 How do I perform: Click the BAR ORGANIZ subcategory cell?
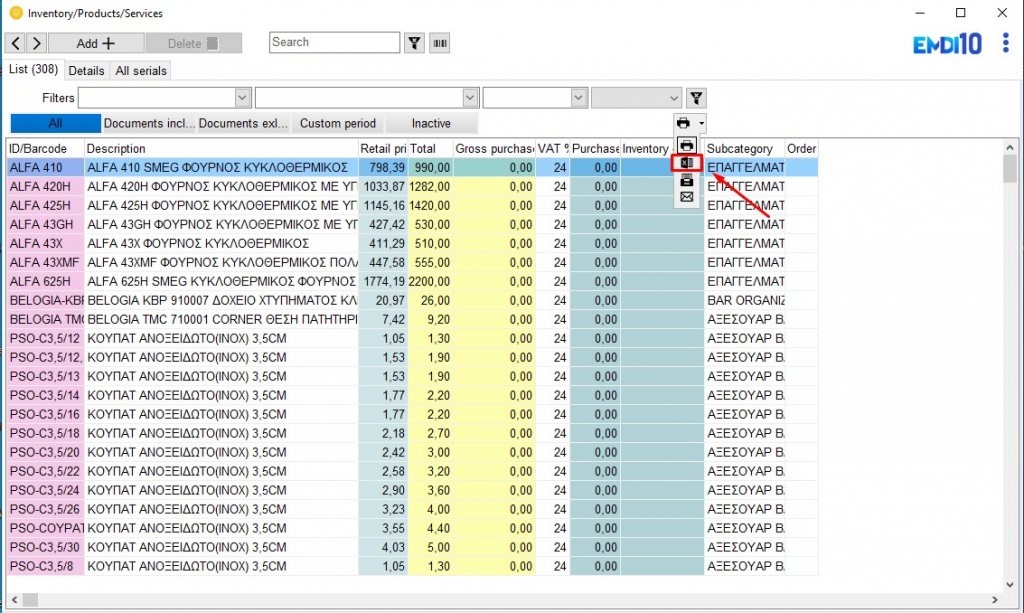(744, 300)
